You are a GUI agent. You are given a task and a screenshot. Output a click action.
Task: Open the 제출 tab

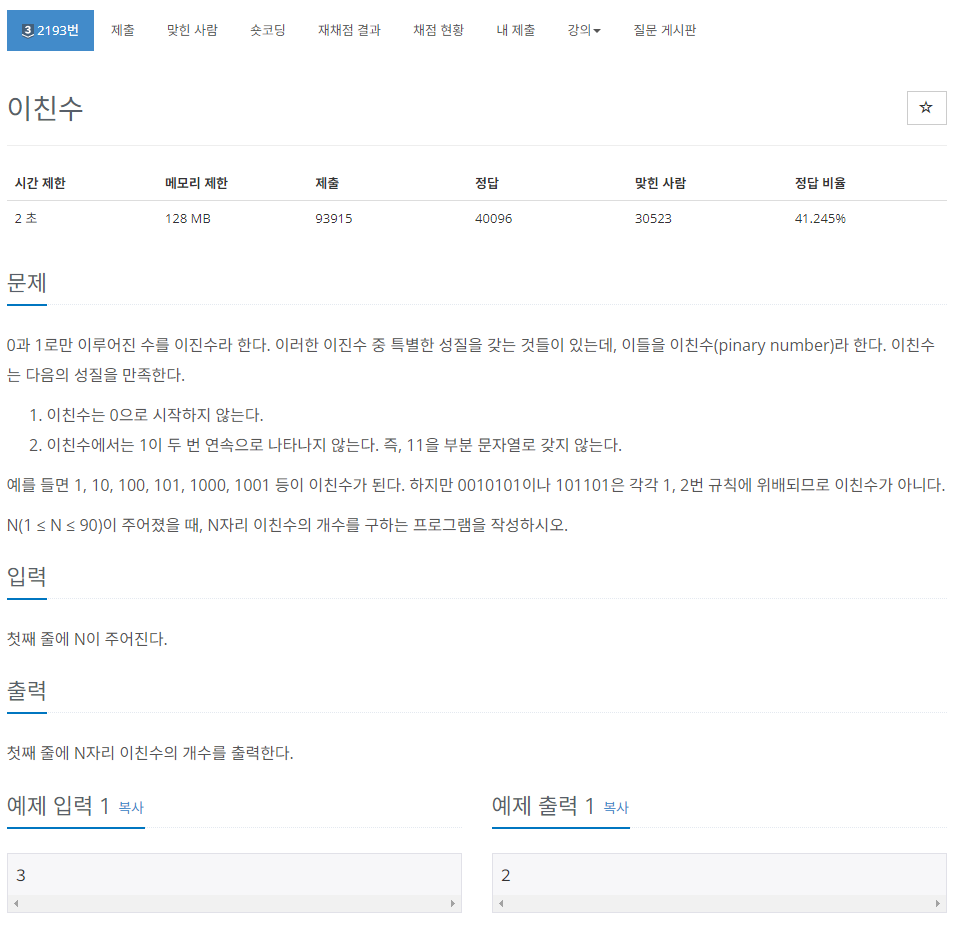click(x=122, y=31)
